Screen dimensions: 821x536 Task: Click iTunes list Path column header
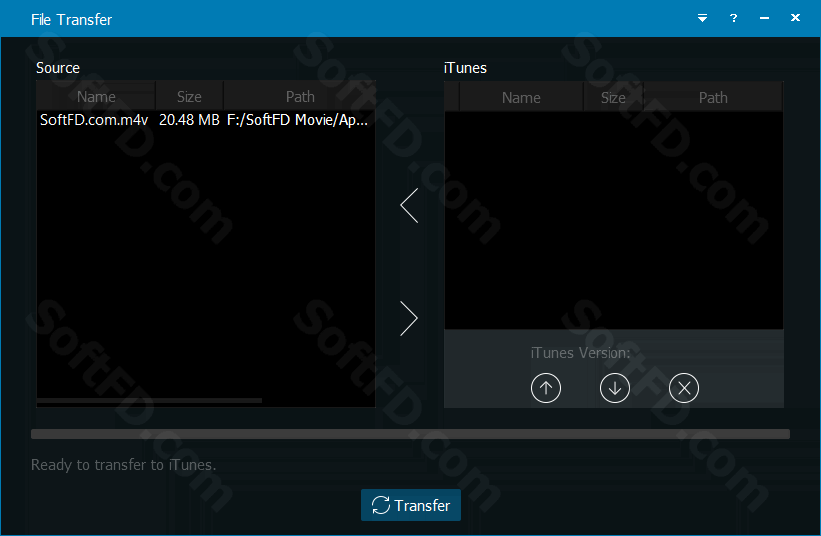click(x=713, y=97)
